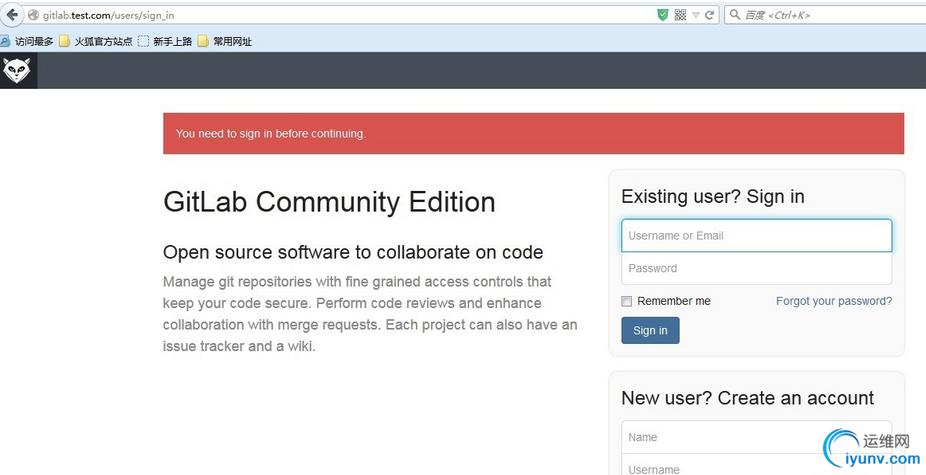Click the new account Username field

(756, 468)
